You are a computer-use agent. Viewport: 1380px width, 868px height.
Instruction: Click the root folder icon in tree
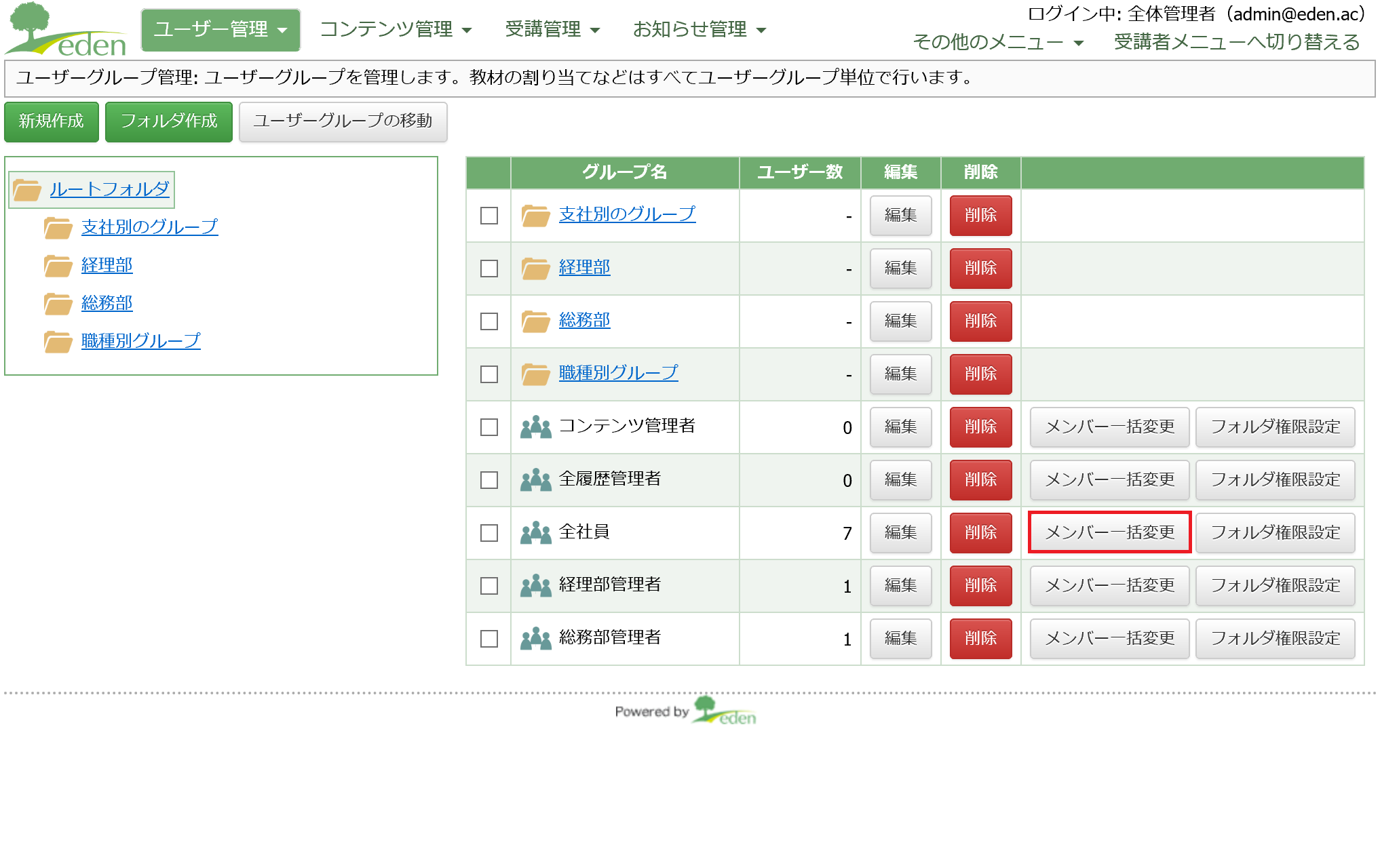coord(27,190)
